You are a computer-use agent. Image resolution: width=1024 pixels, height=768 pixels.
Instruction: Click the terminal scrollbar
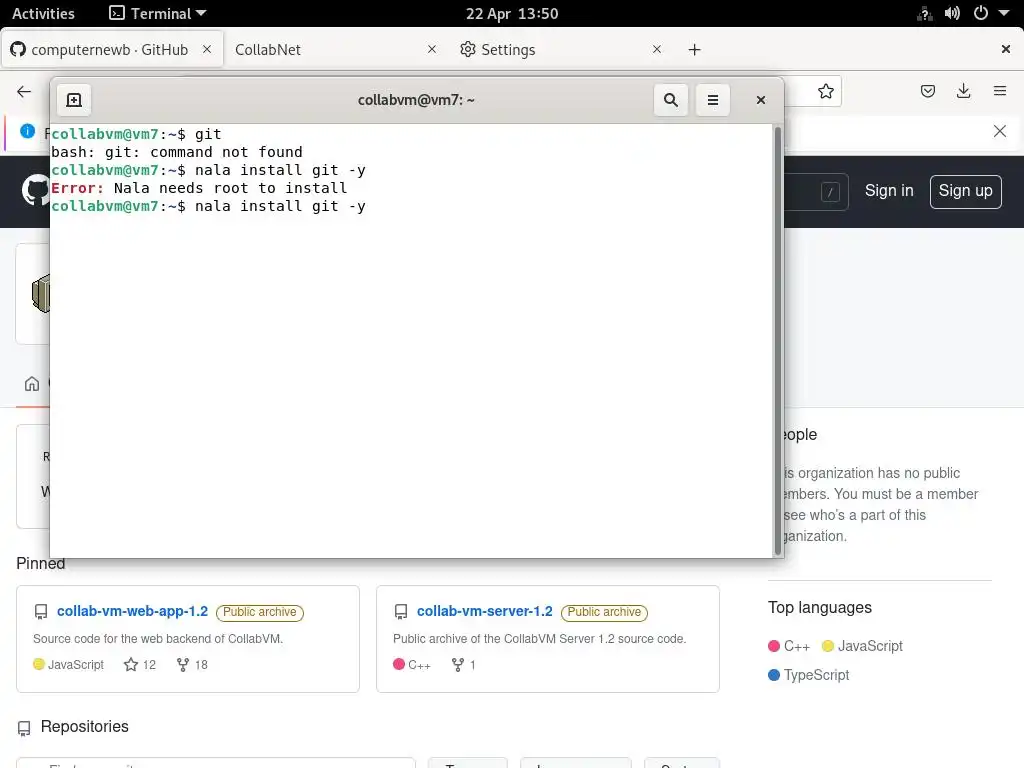pyautogui.click(x=777, y=340)
